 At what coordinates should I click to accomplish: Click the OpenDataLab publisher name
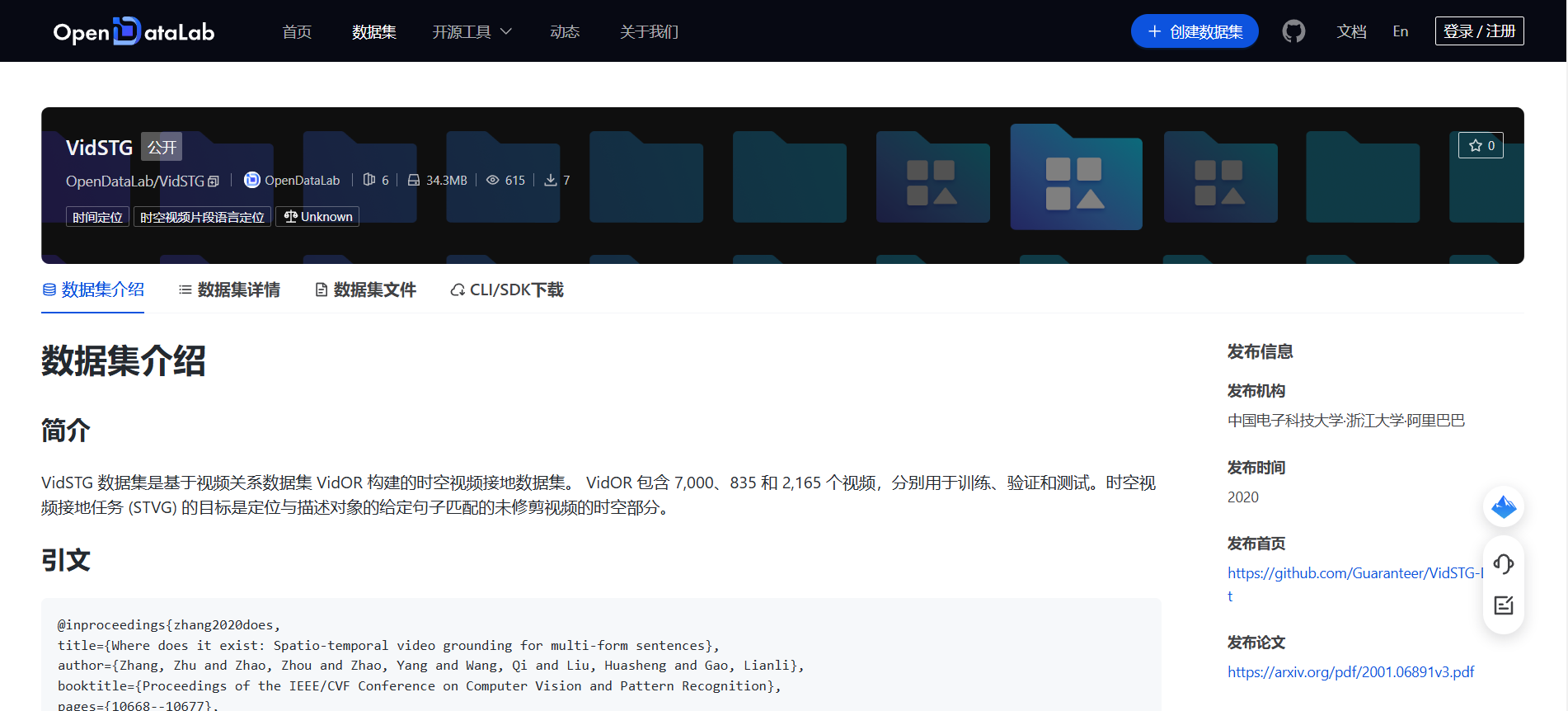(x=302, y=181)
